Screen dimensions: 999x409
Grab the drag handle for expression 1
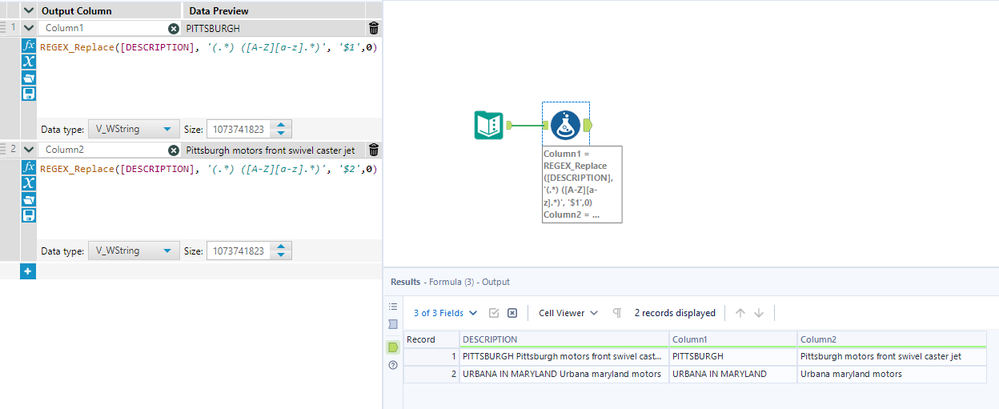4,28
